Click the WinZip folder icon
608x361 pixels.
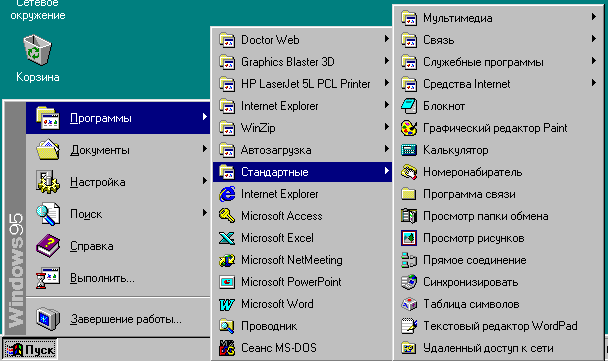227,128
